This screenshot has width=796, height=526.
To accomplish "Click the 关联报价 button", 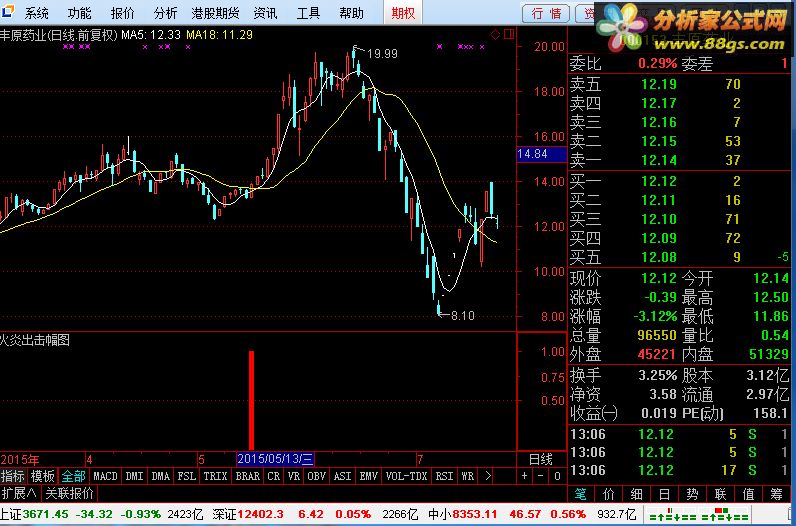I will tap(70, 493).
